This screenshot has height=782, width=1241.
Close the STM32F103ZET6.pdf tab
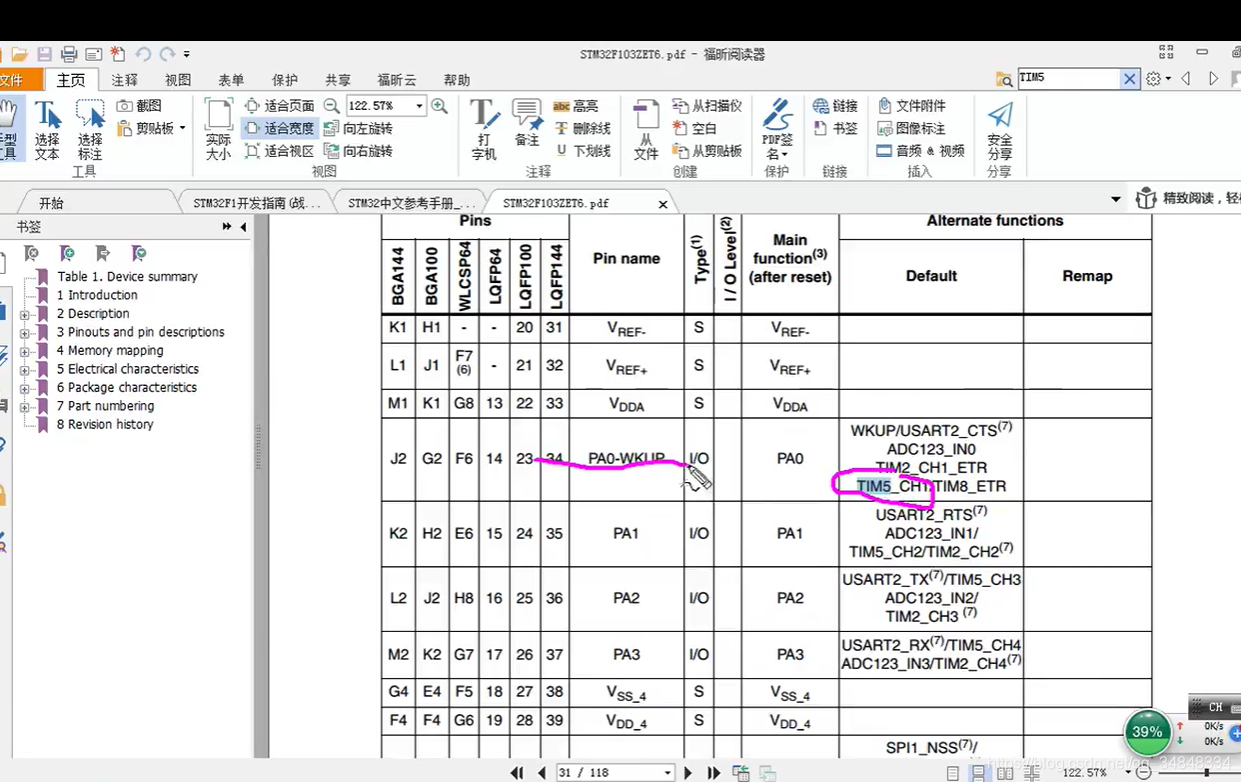pos(663,204)
